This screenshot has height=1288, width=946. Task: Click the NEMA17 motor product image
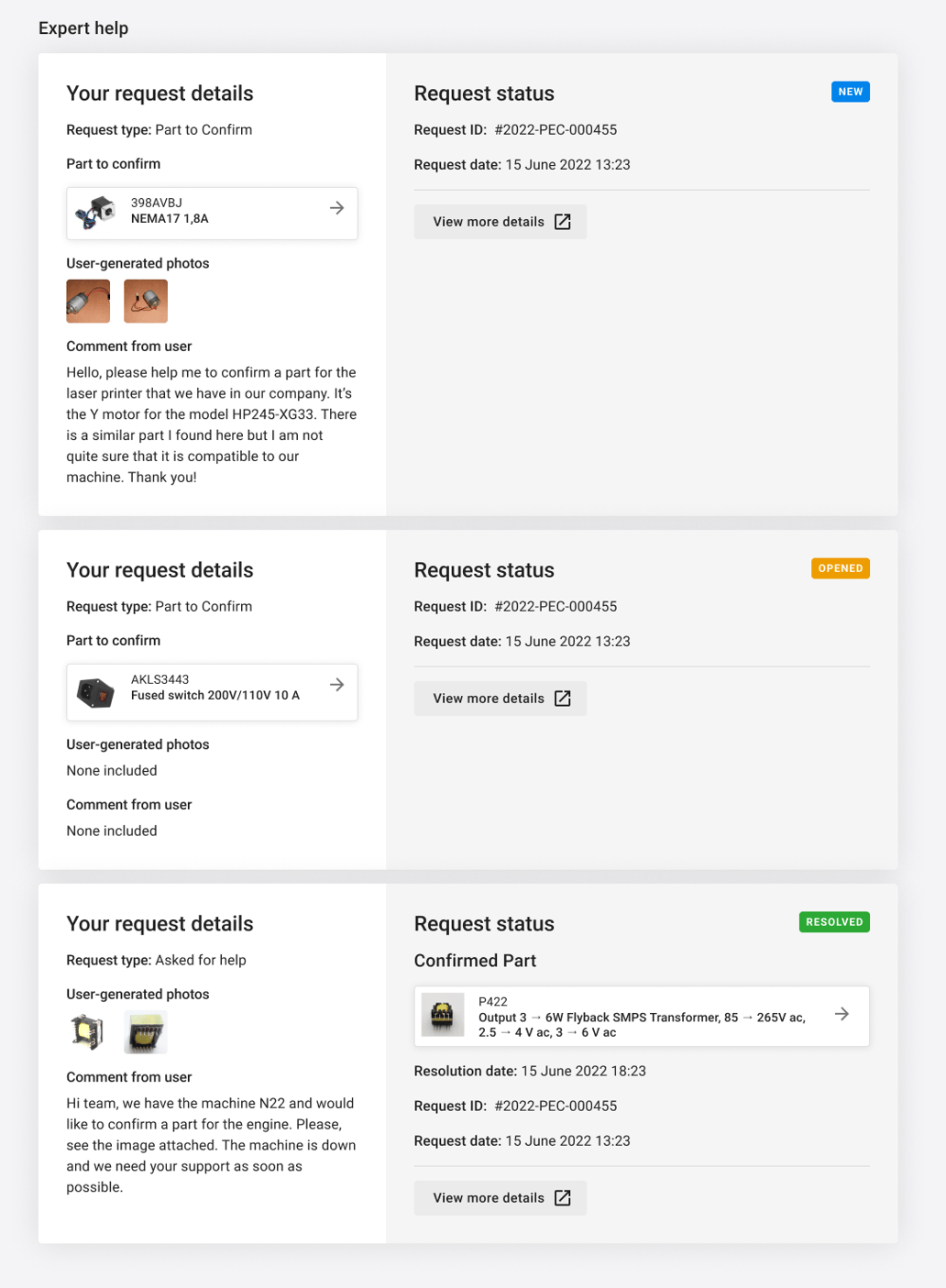click(95, 213)
